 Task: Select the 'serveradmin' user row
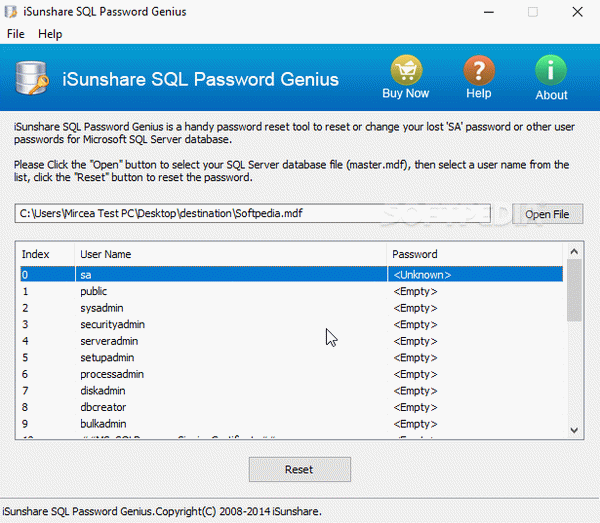[292, 341]
